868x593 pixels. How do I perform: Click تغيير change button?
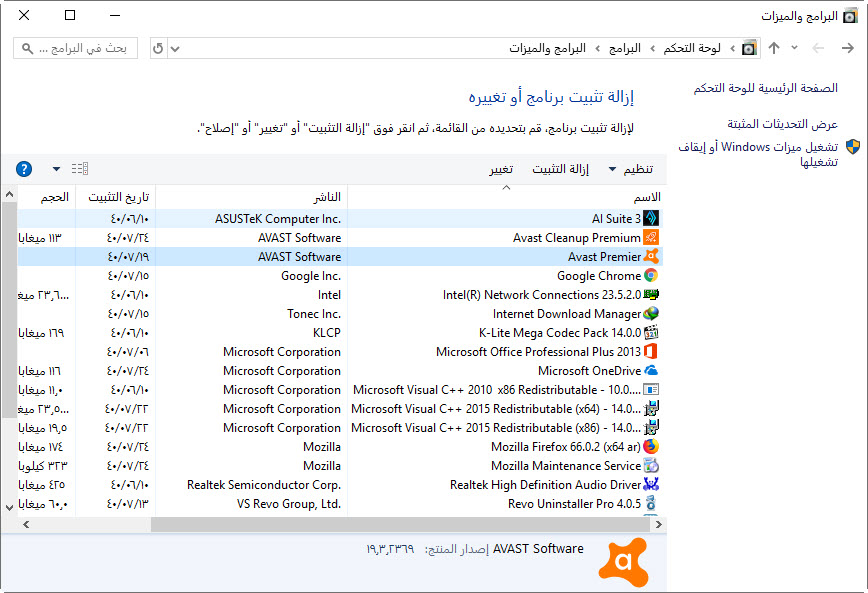(x=501, y=169)
